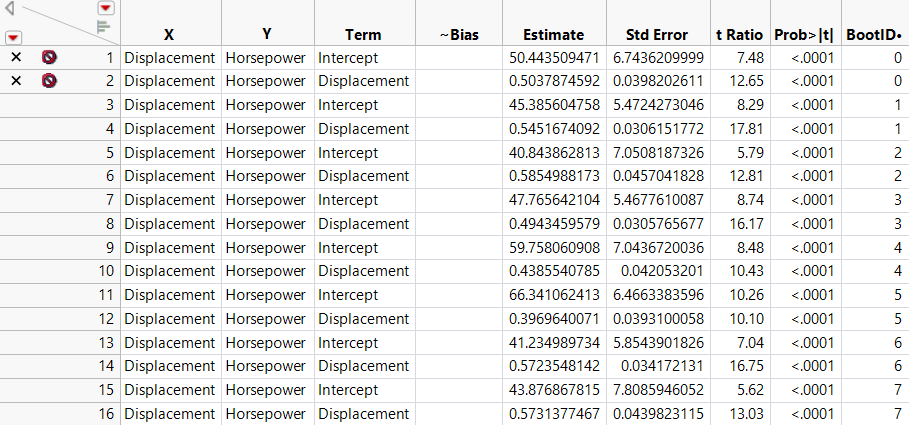Open the rows red triangle menu

[13, 37]
